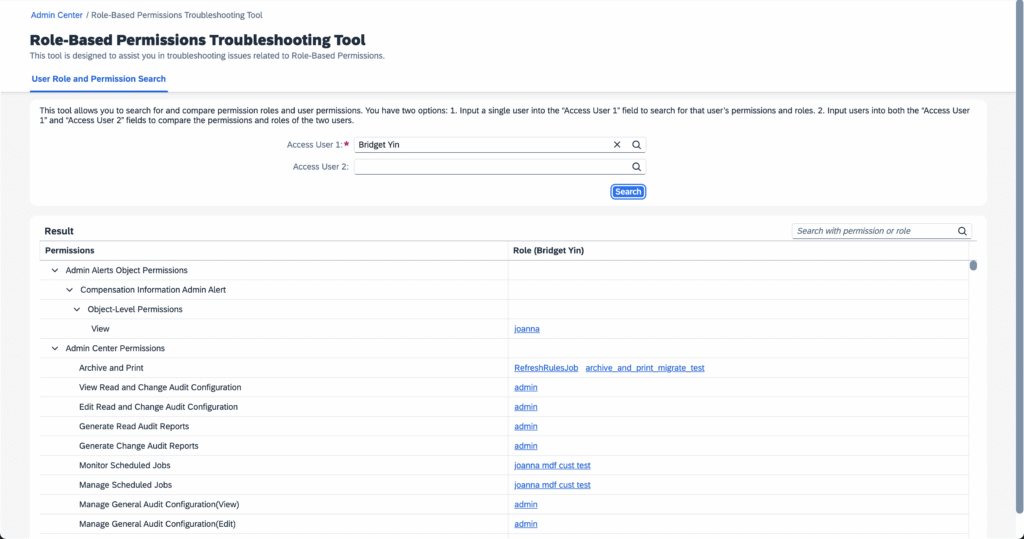This screenshot has width=1024, height=539.
Task: Open joanna mdf cust test for Monitor Scheduled Jobs
Action: (x=552, y=465)
